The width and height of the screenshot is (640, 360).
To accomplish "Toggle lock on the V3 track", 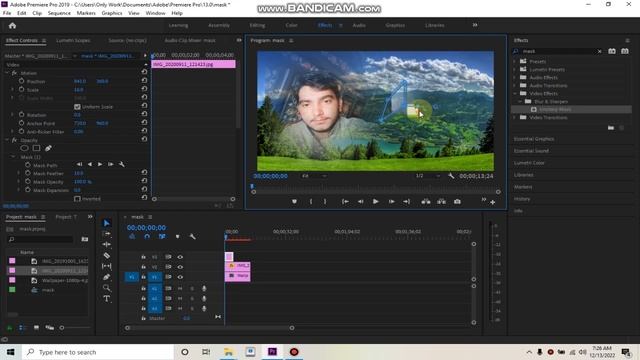I will [x=143, y=257].
